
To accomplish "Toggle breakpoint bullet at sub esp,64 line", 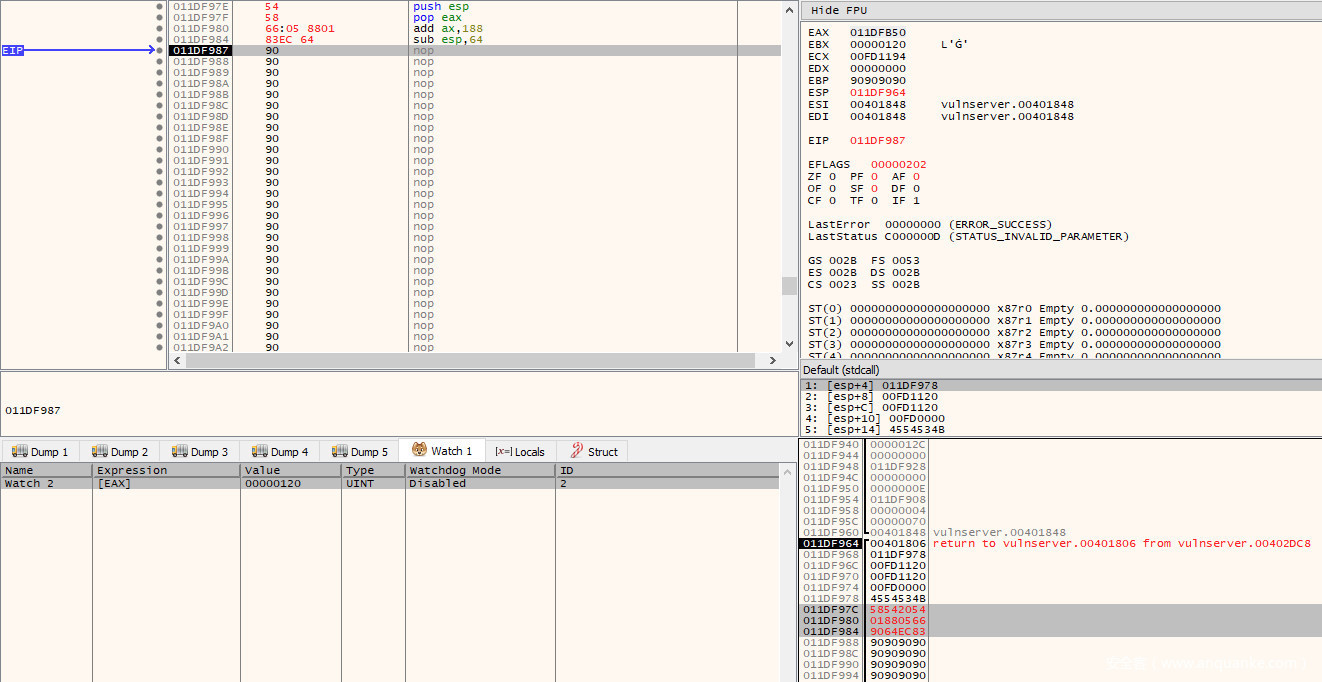I will [160, 39].
